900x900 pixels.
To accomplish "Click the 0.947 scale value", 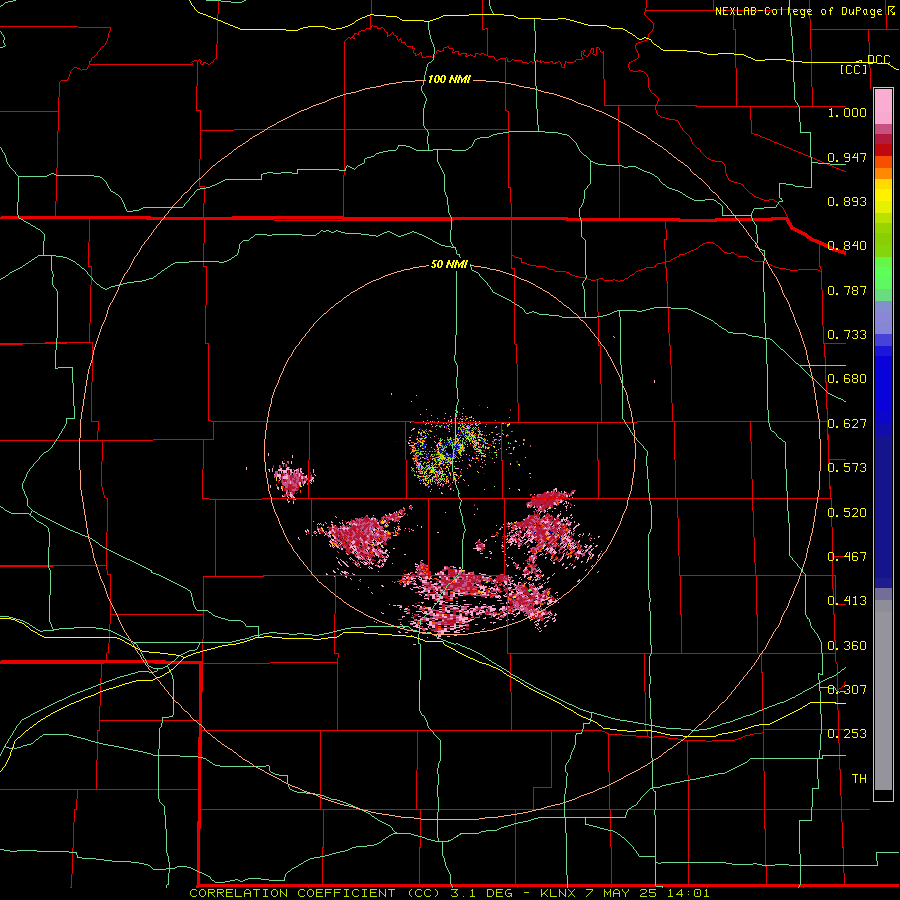I will point(847,157).
